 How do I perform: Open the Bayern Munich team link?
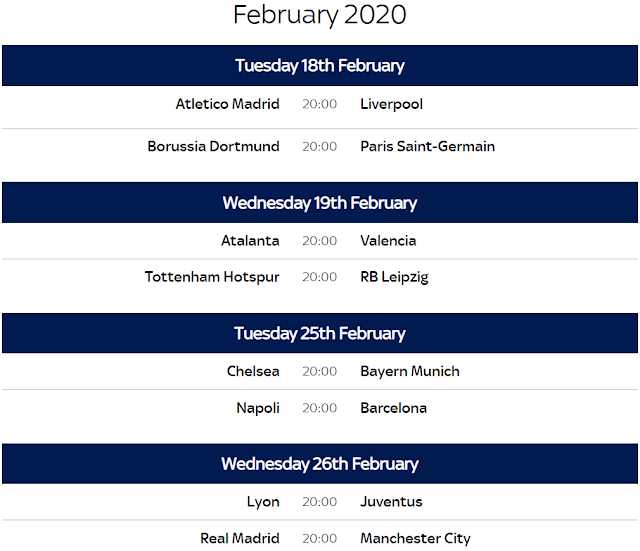coord(410,372)
